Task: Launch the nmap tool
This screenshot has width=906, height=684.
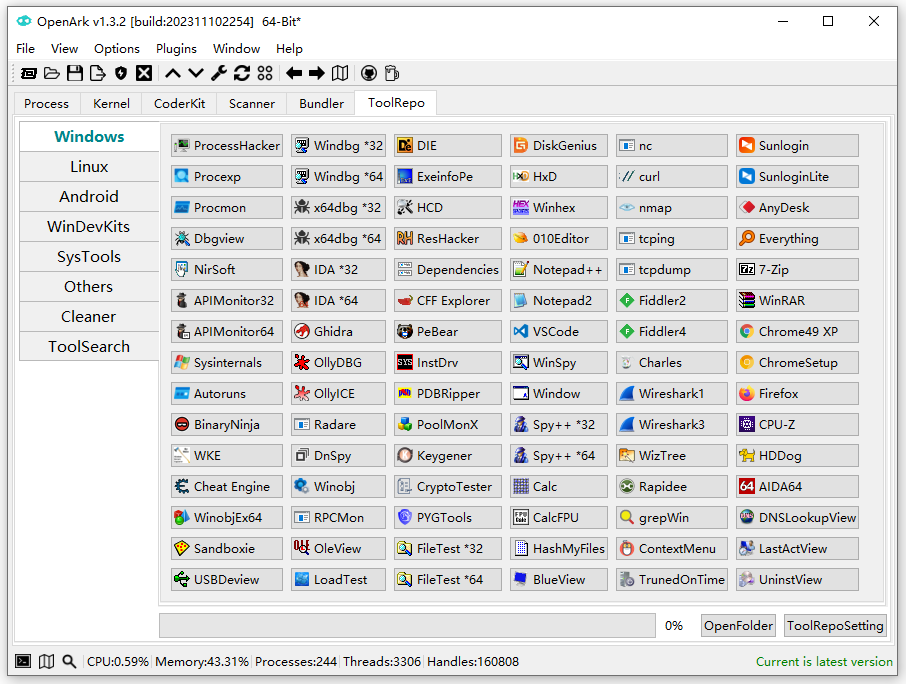Action: 671,207
